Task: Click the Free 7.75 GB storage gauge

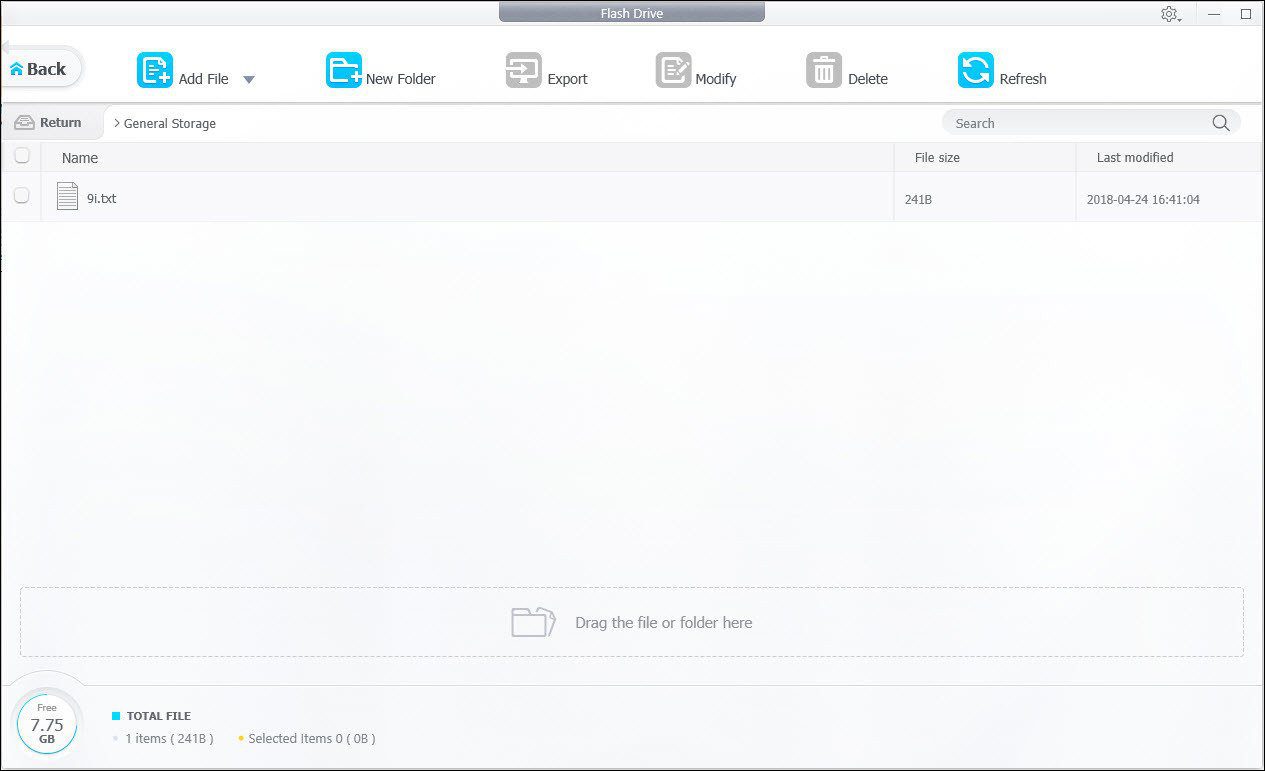Action: [47, 724]
